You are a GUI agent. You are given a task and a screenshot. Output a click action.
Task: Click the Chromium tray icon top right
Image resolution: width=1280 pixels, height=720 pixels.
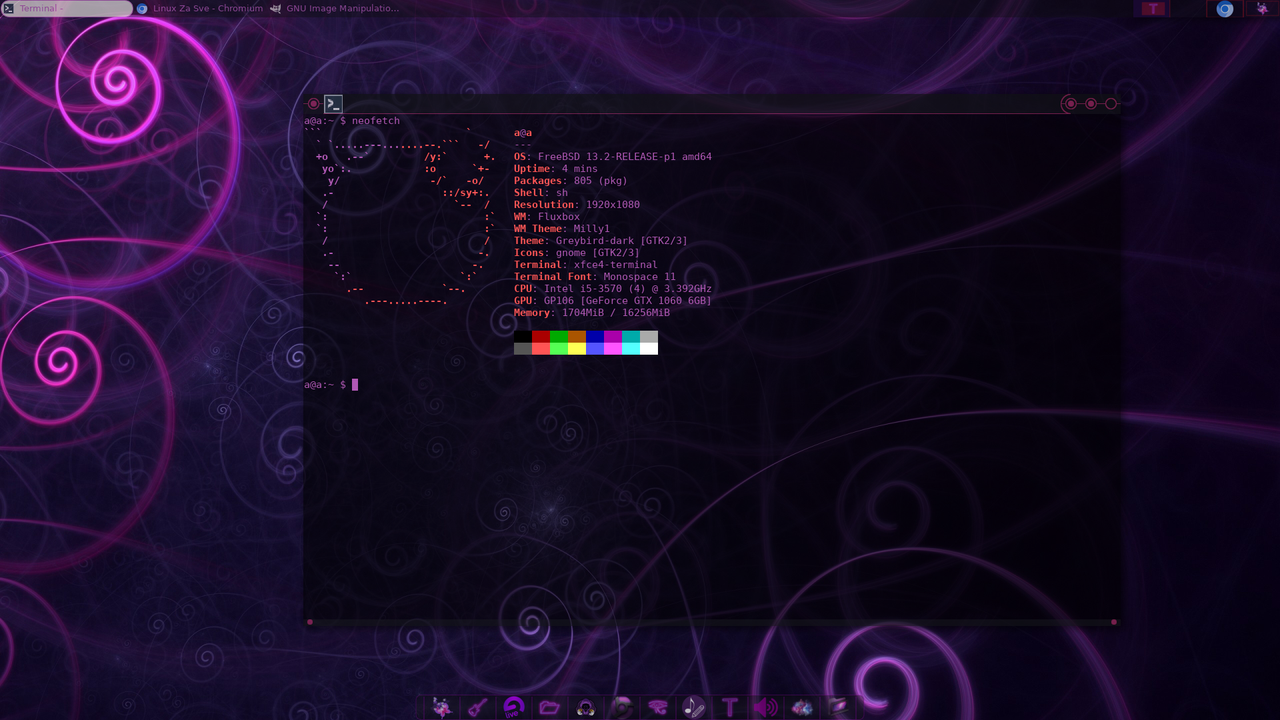1225,8
